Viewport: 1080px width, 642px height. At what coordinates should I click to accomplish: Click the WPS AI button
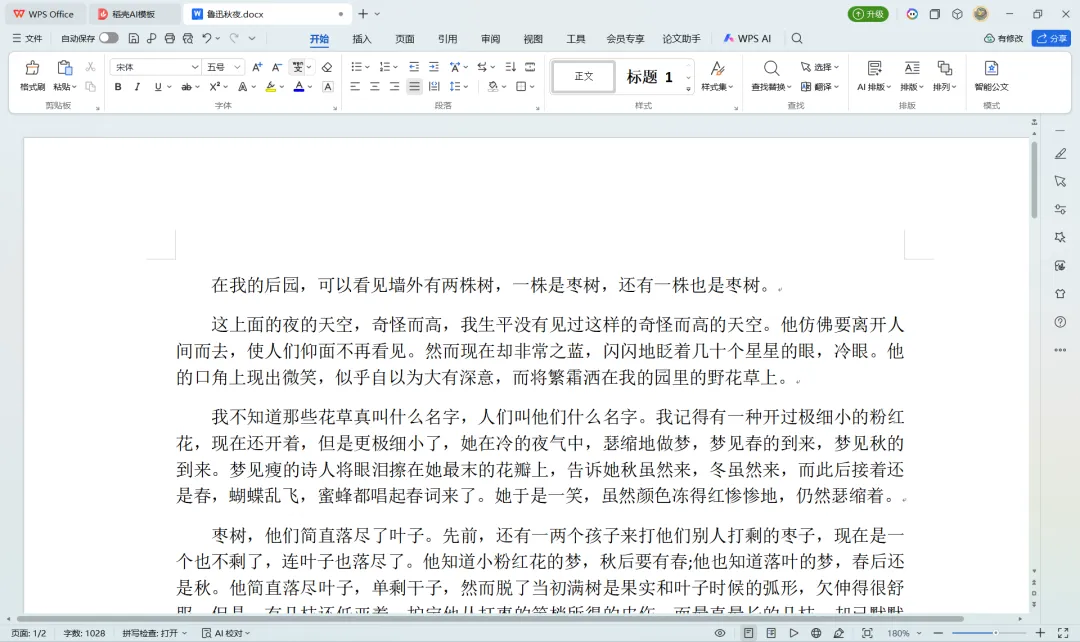pyautogui.click(x=747, y=39)
